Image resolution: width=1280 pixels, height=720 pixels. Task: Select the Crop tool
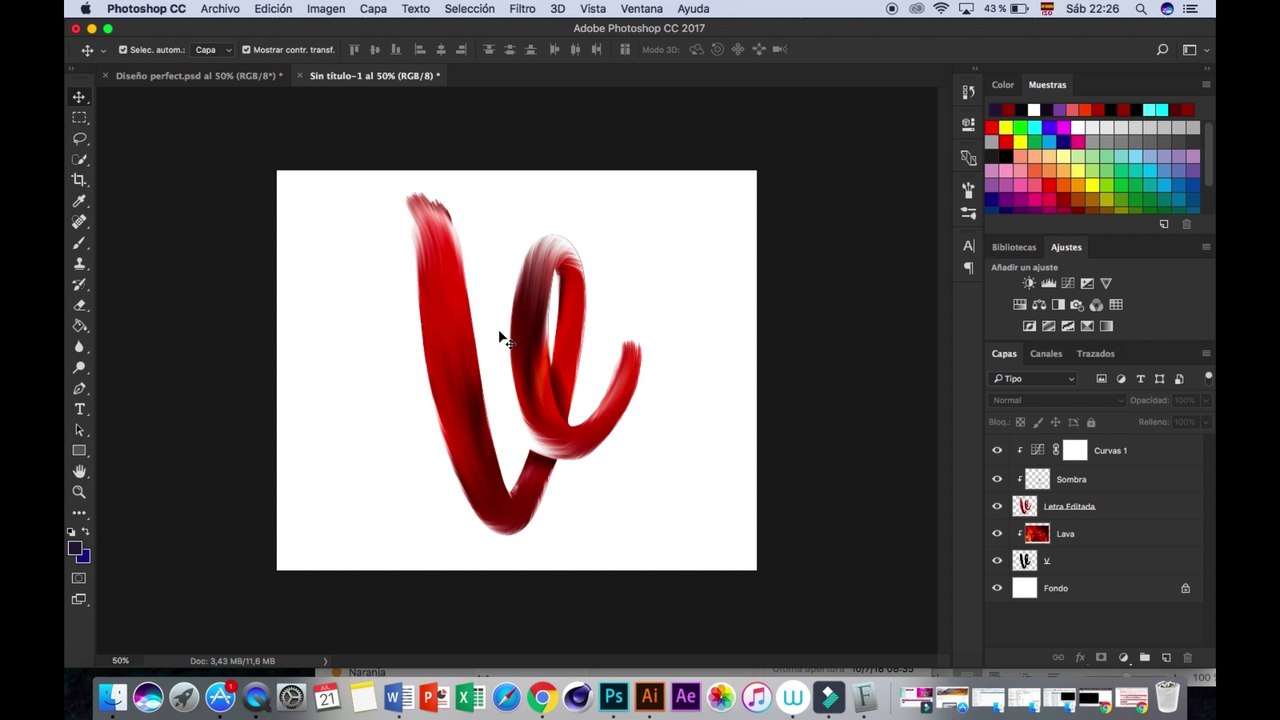tap(79, 180)
